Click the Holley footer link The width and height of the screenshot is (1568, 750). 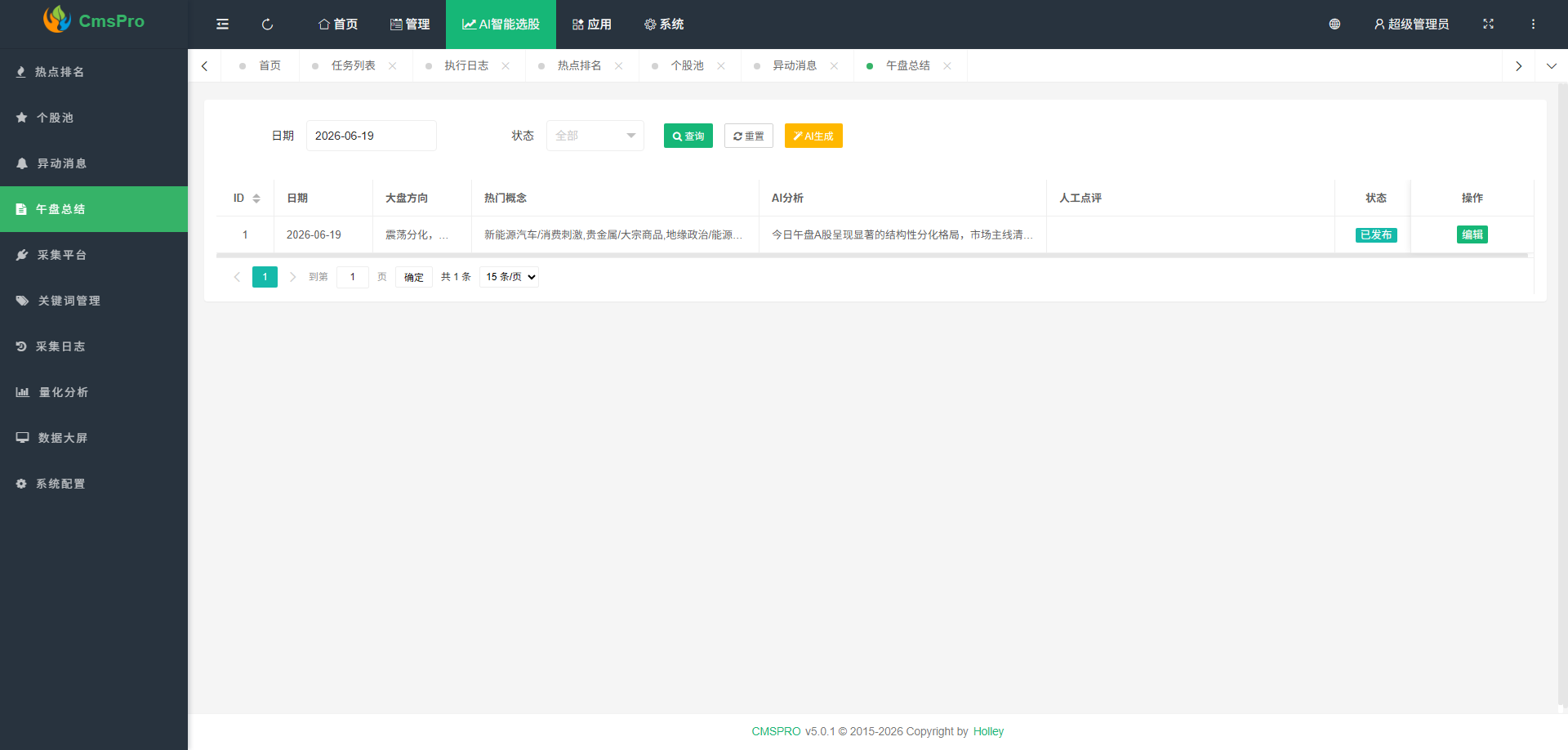click(x=988, y=731)
